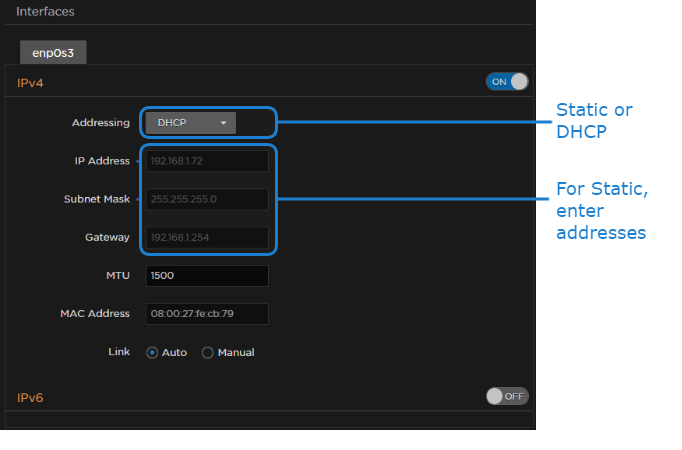The height and width of the screenshot is (450, 682).
Task: Enable the IPv6 toggle switch
Action: [507, 396]
